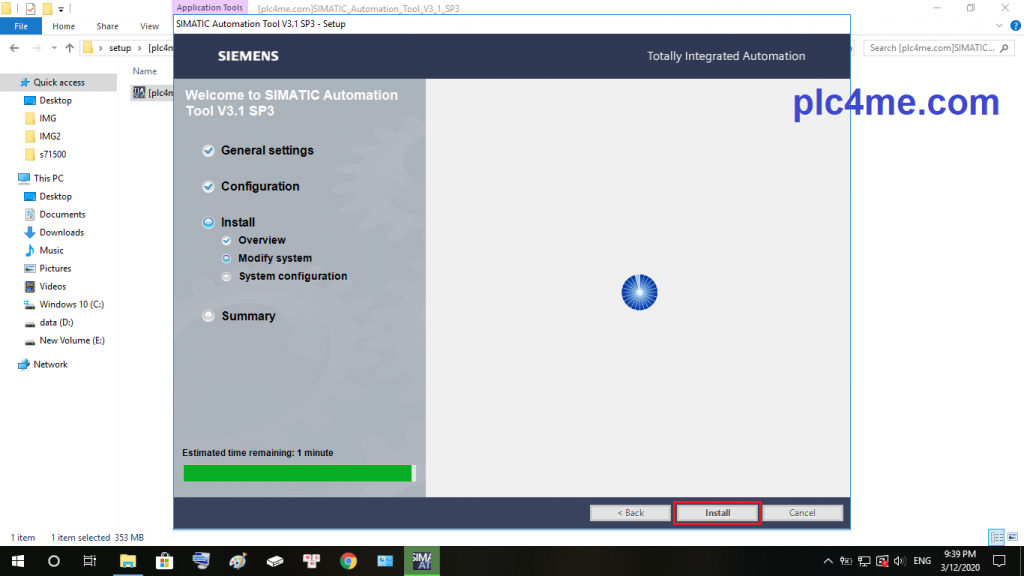Open recent locations dropdown arrow
The width and height of the screenshot is (1024, 576).
54,48
